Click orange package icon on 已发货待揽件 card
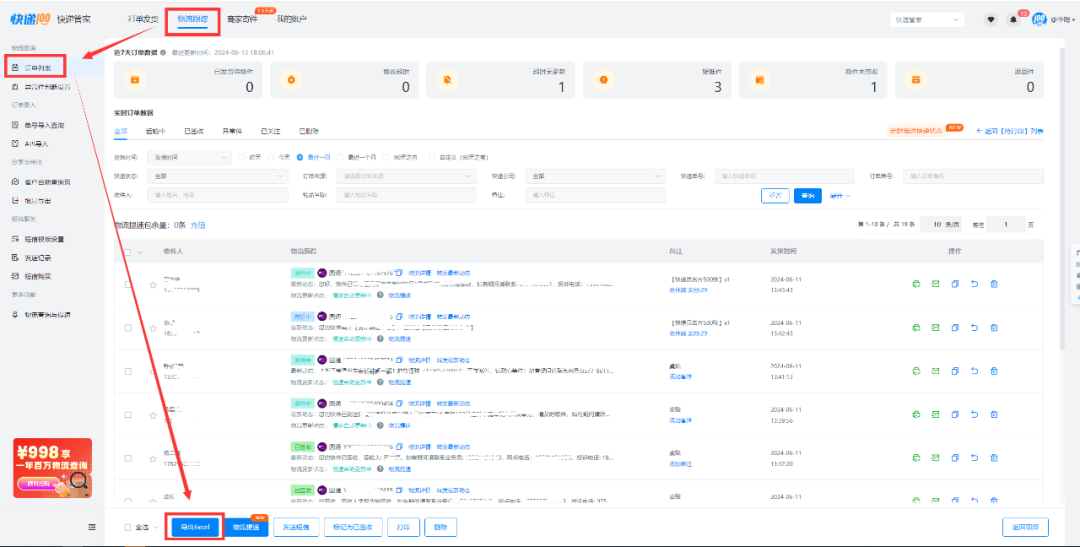The height and width of the screenshot is (547, 1080). coord(135,80)
